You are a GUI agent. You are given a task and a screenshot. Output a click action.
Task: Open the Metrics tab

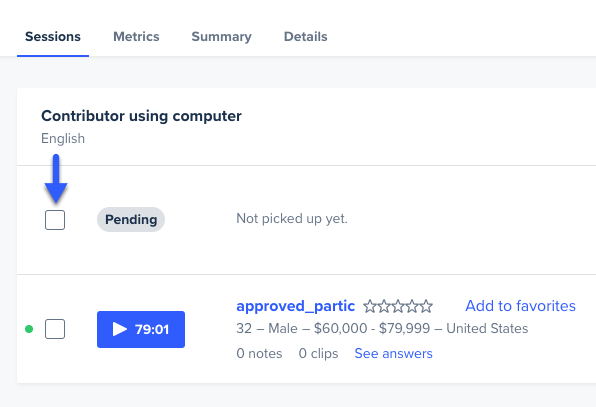pyautogui.click(x=136, y=36)
